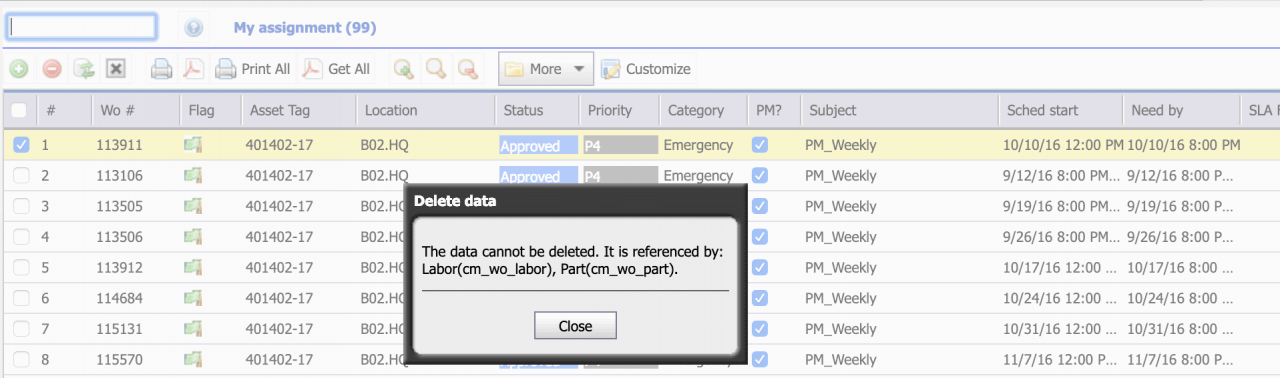The height and width of the screenshot is (378, 1280).
Task: Click the green add new record icon
Action: pos(19,69)
